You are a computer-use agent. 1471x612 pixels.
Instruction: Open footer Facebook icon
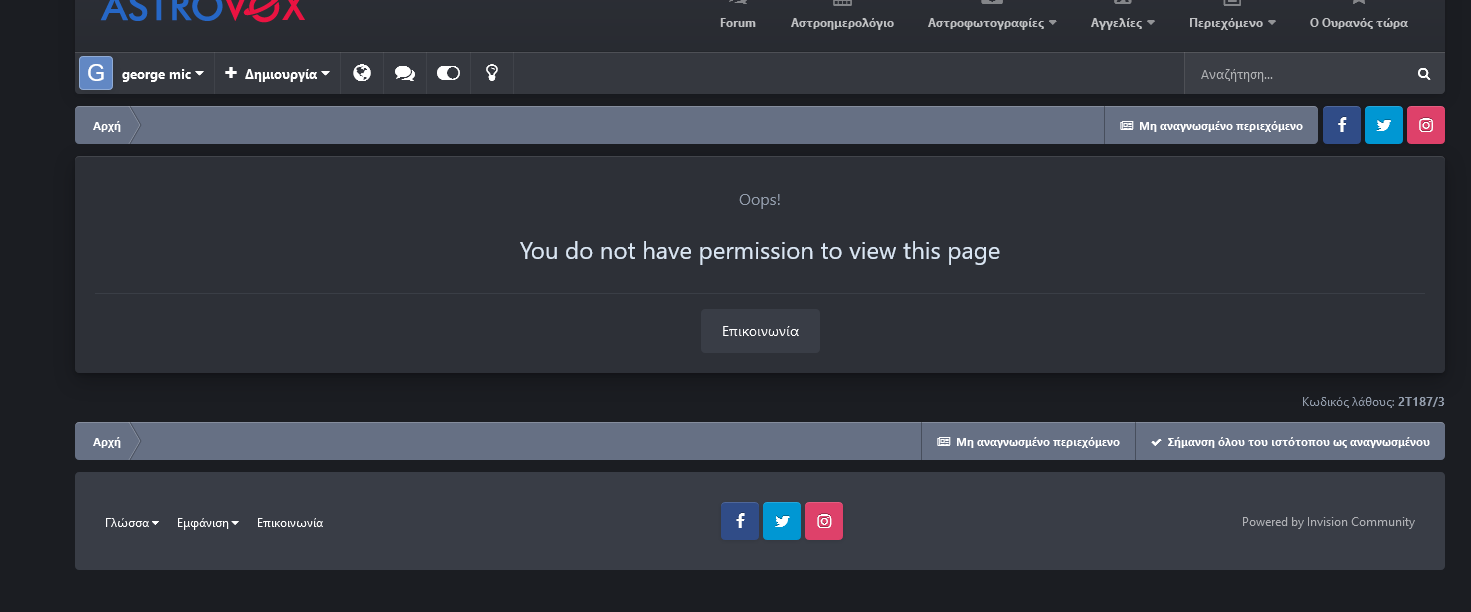[740, 521]
